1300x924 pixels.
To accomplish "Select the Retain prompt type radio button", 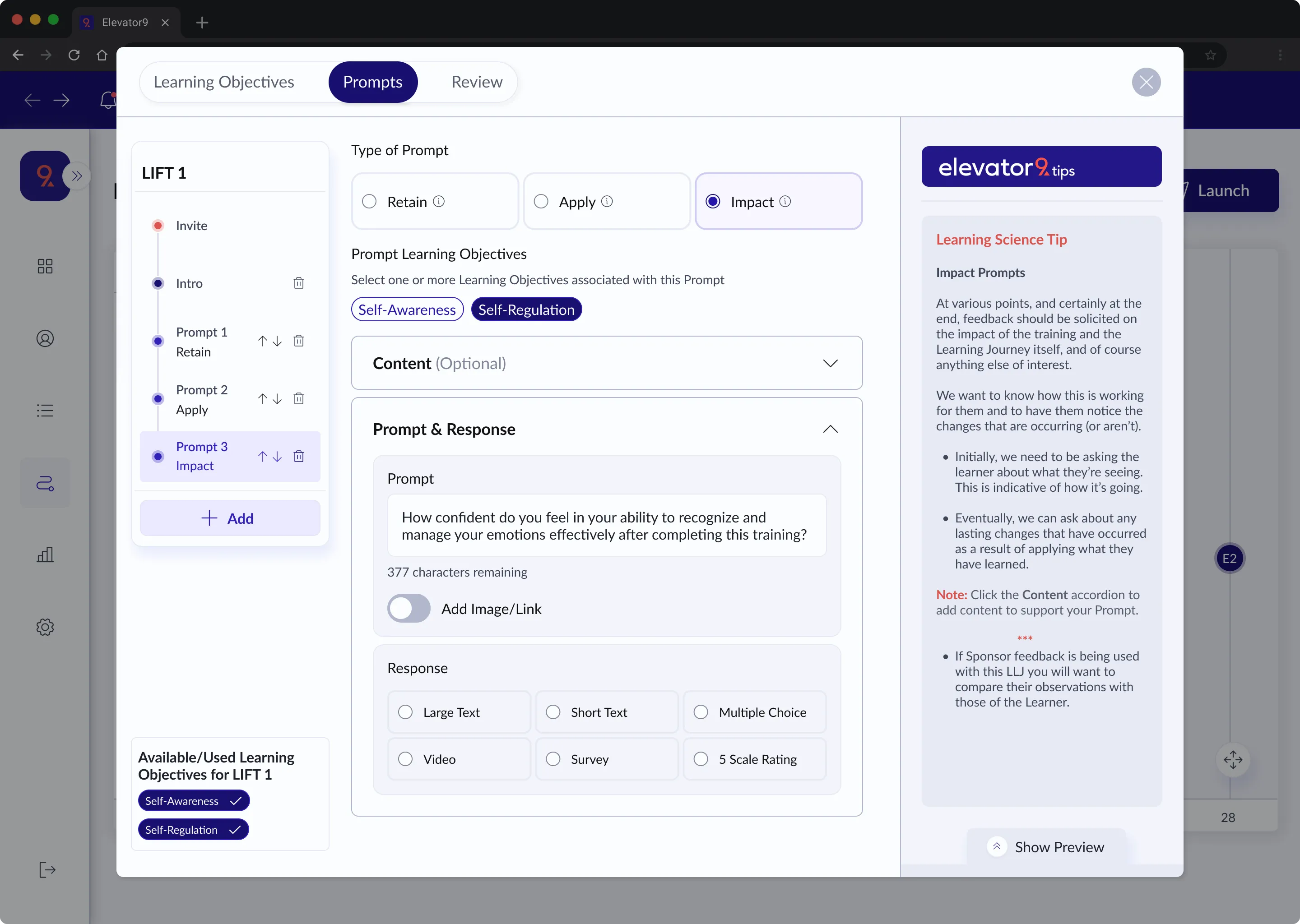I will (x=369, y=201).
